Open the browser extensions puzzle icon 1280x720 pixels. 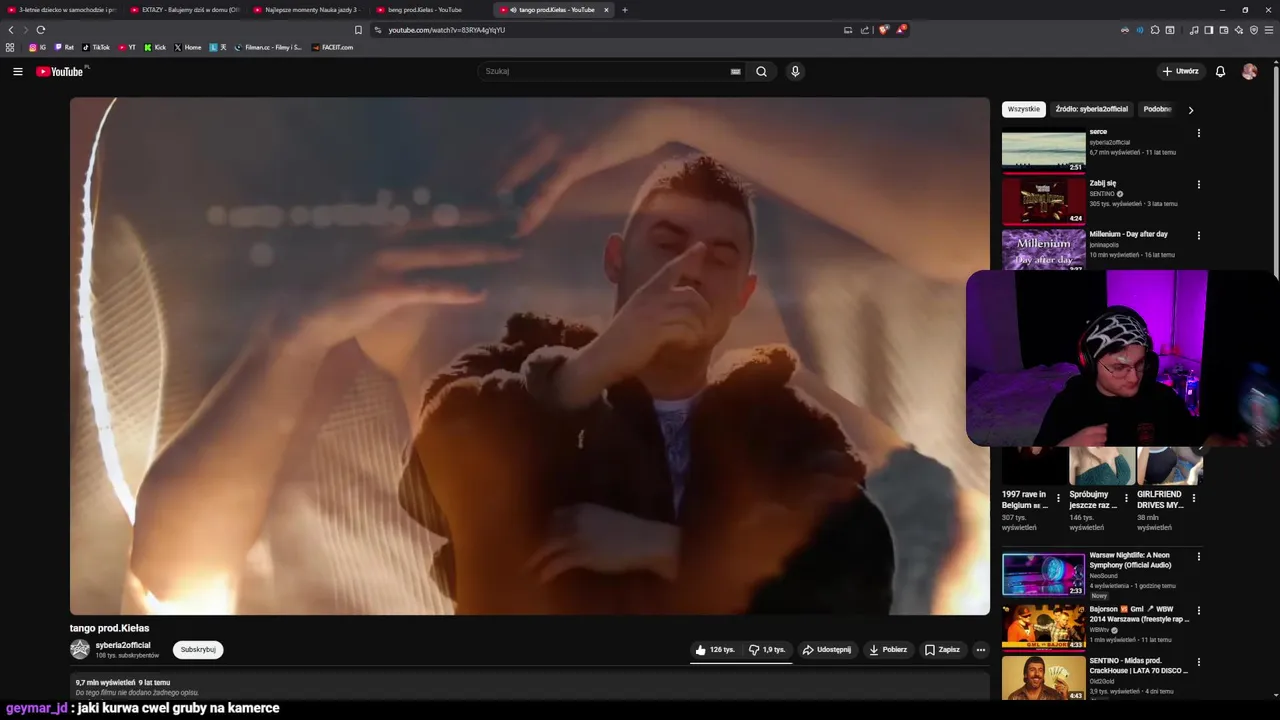[1155, 30]
